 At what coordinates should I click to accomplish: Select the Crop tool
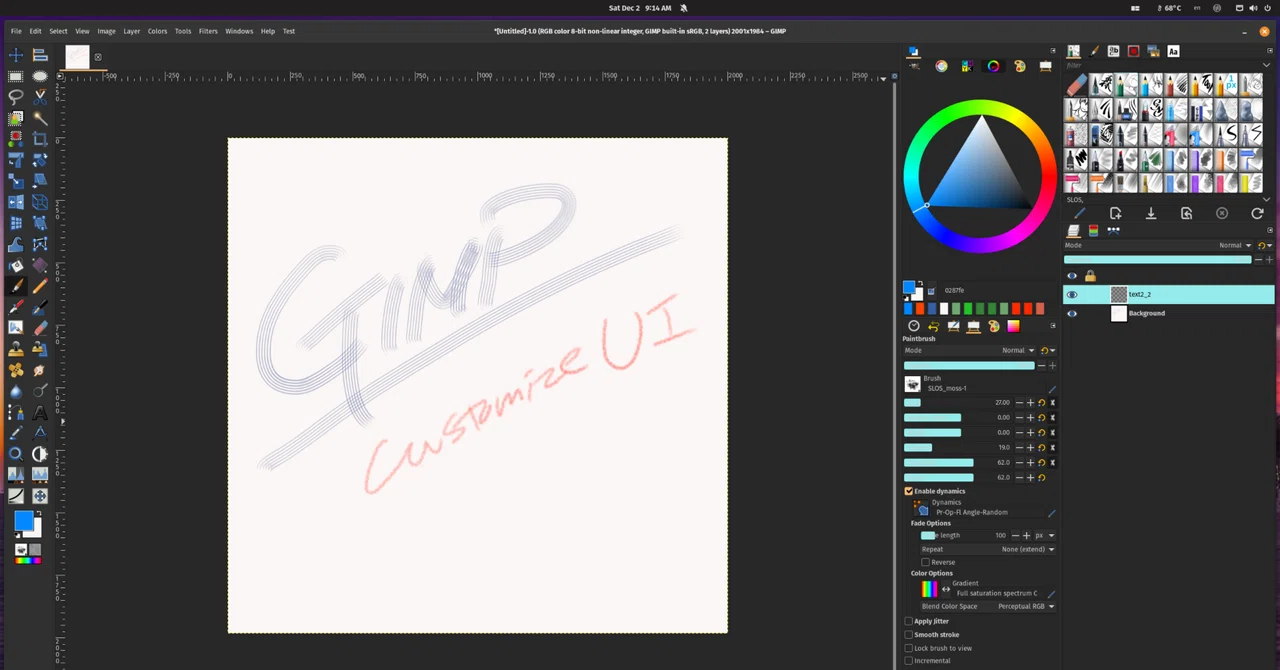40,139
